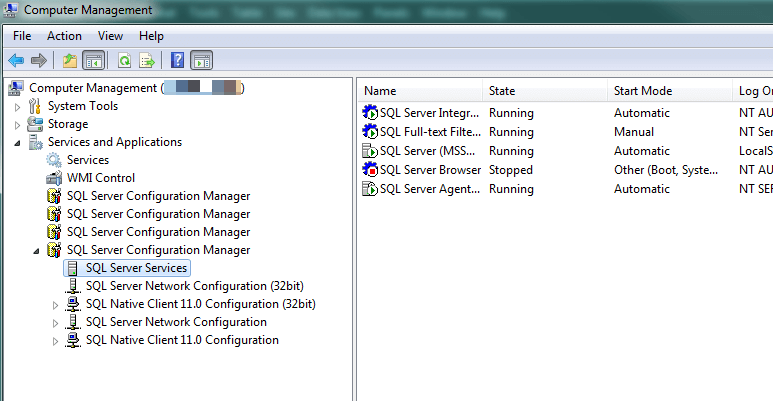
Task: Expand the Storage node
Action: point(17,125)
